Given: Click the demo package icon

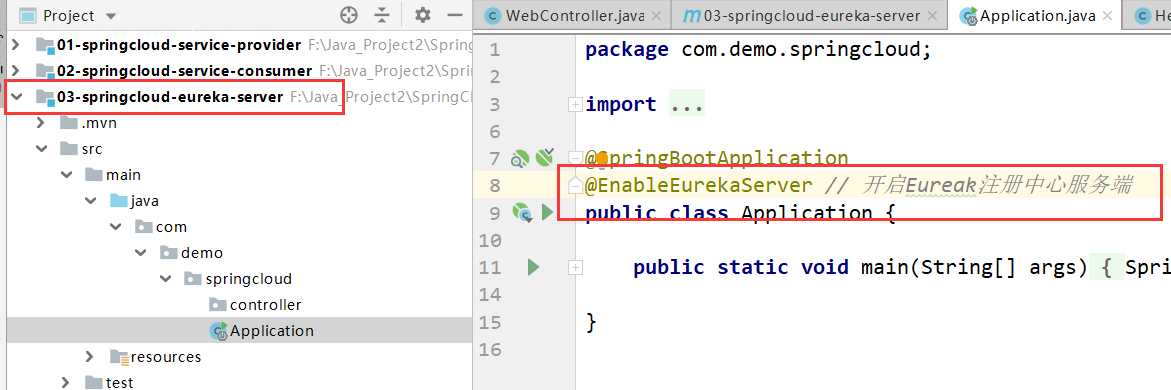Looking at the screenshot, I should point(169,253).
